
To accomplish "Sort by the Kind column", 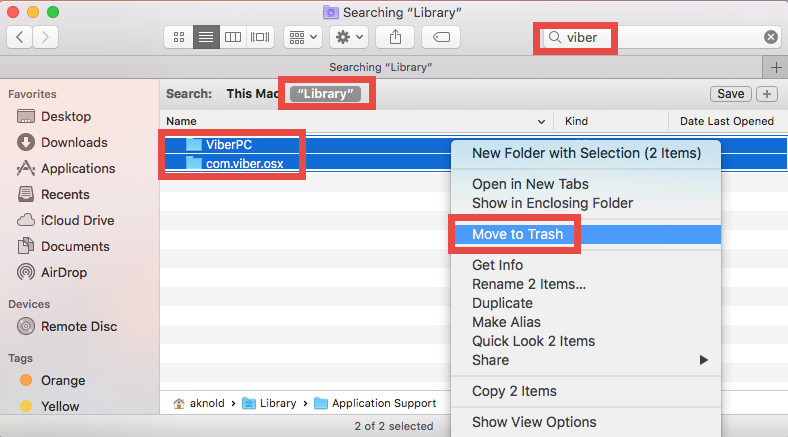I will [576, 121].
